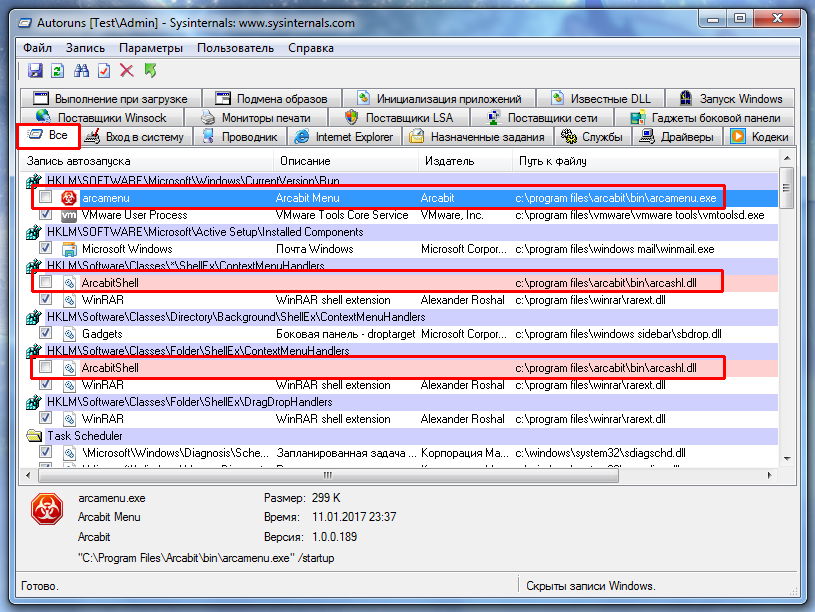Uncheck the Gadgets sbdrop.dll entry

click(x=46, y=333)
